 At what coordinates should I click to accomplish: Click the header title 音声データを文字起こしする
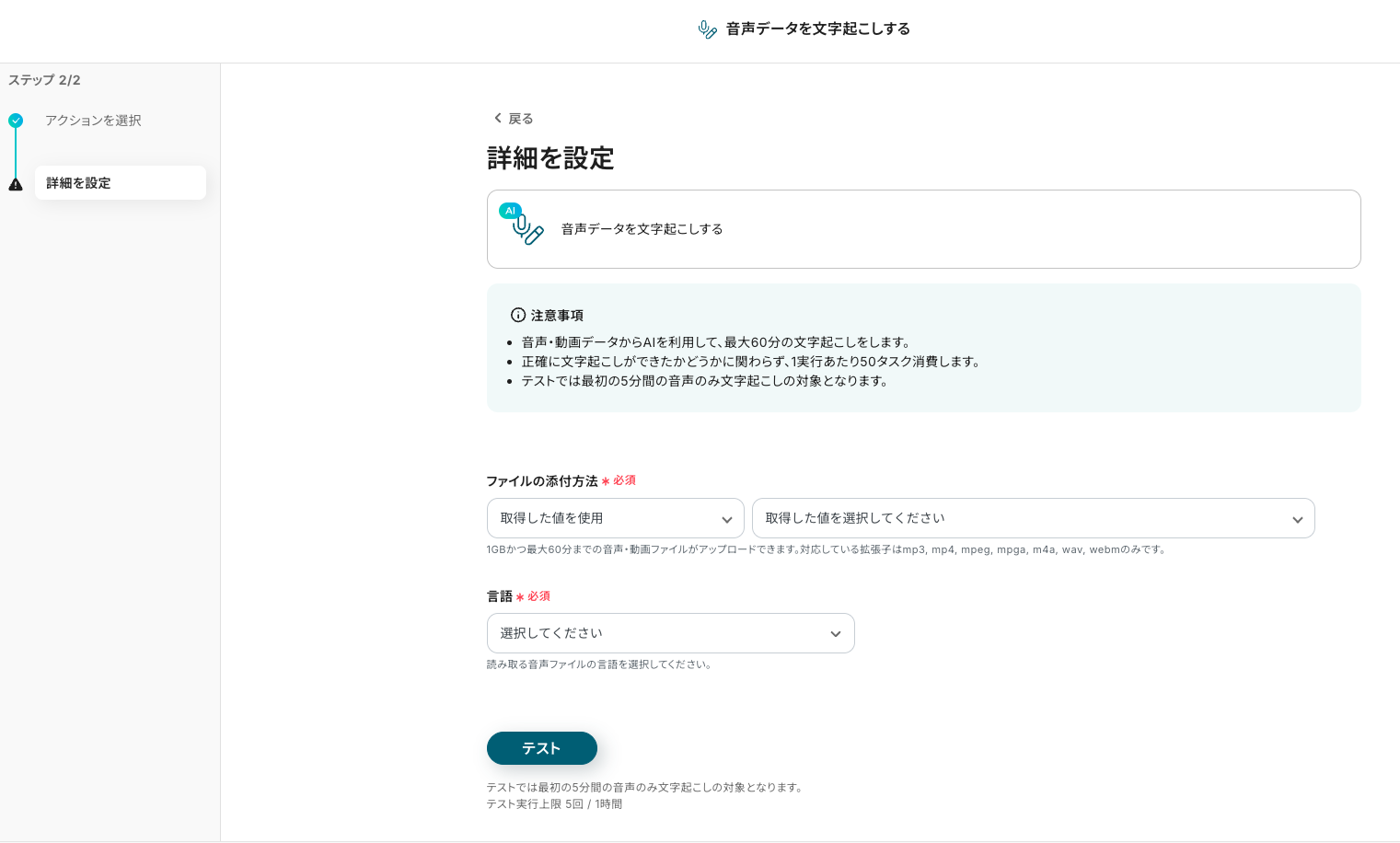[817, 29]
